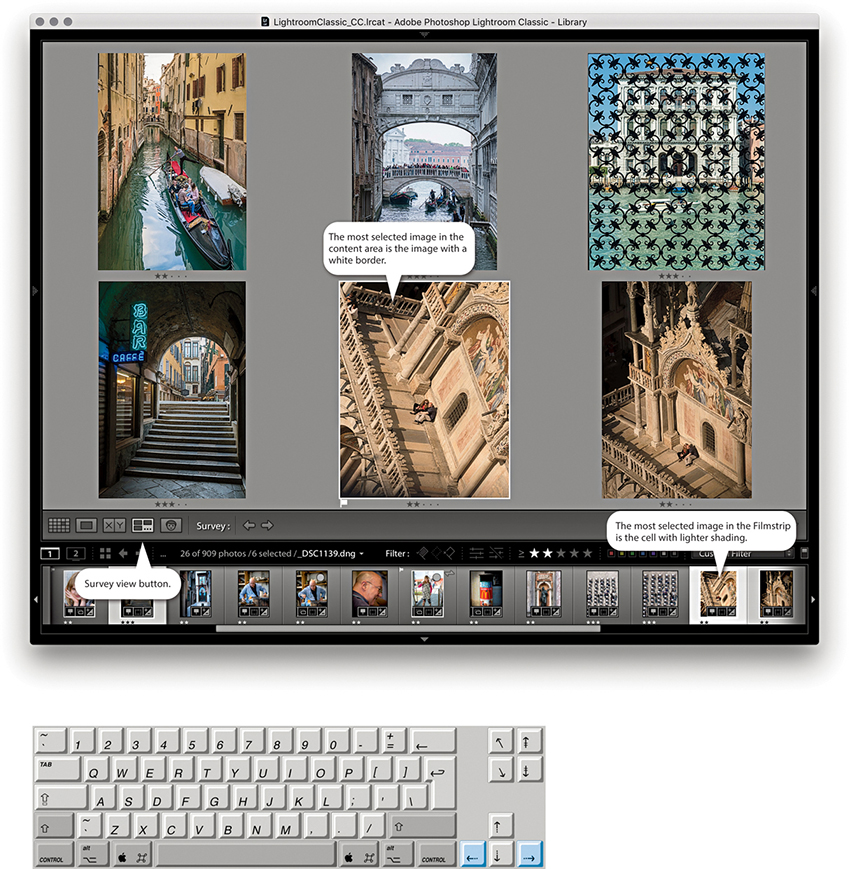Filter by flagged photos flag icon
Image resolution: width=849 pixels, height=869 pixels.
click(x=423, y=553)
